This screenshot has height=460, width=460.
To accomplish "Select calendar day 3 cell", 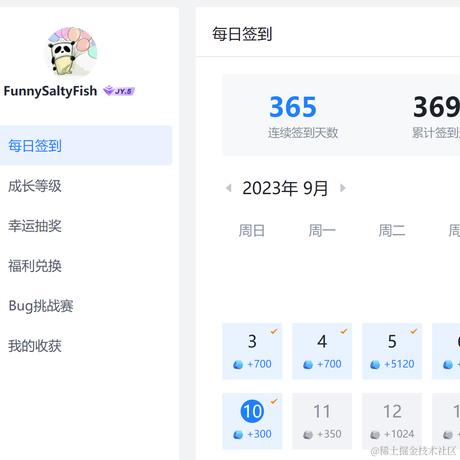I will (252, 351).
